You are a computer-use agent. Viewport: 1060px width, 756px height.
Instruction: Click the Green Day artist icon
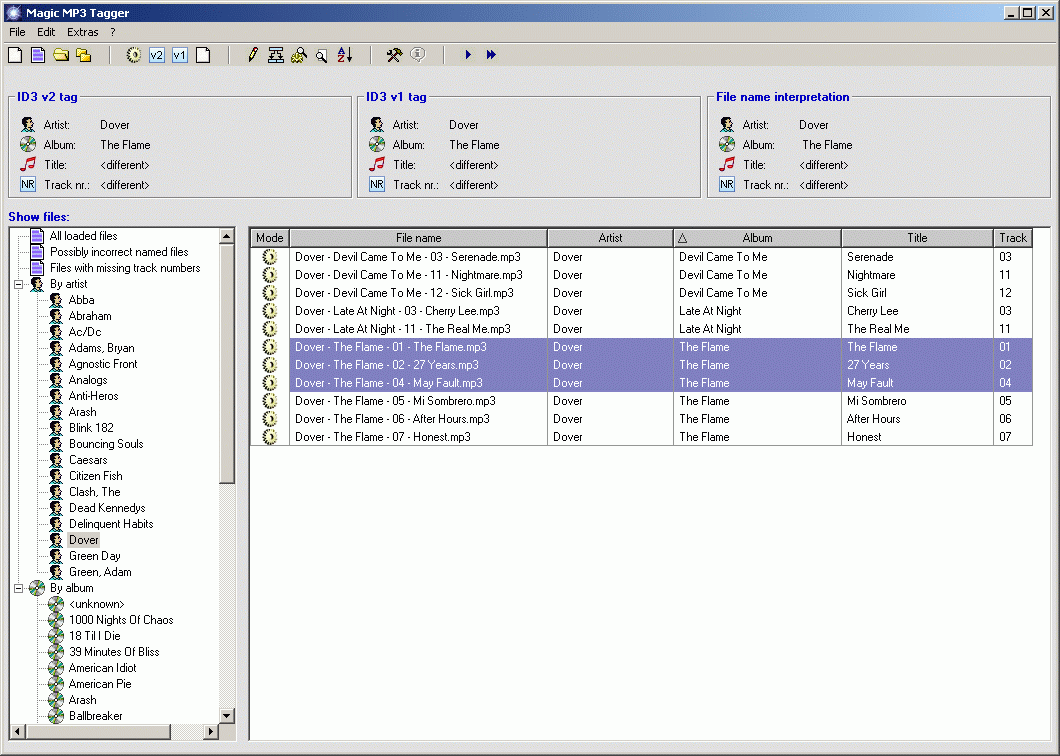point(56,556)
